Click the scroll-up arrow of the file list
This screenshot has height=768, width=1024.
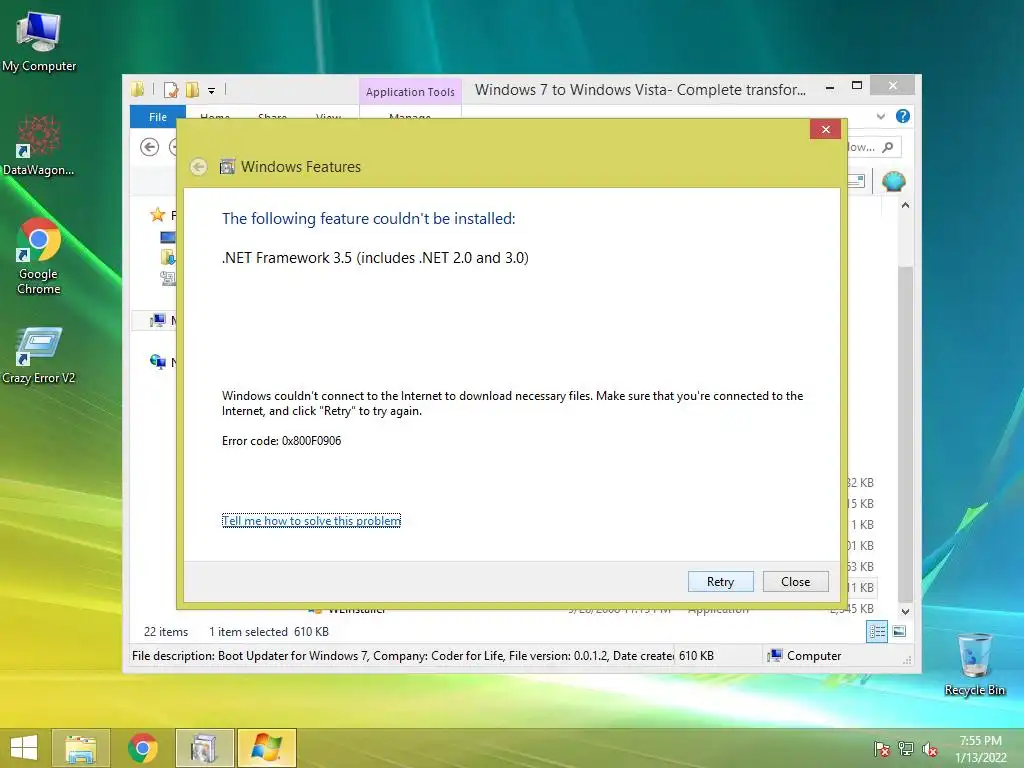coord(905,205)
